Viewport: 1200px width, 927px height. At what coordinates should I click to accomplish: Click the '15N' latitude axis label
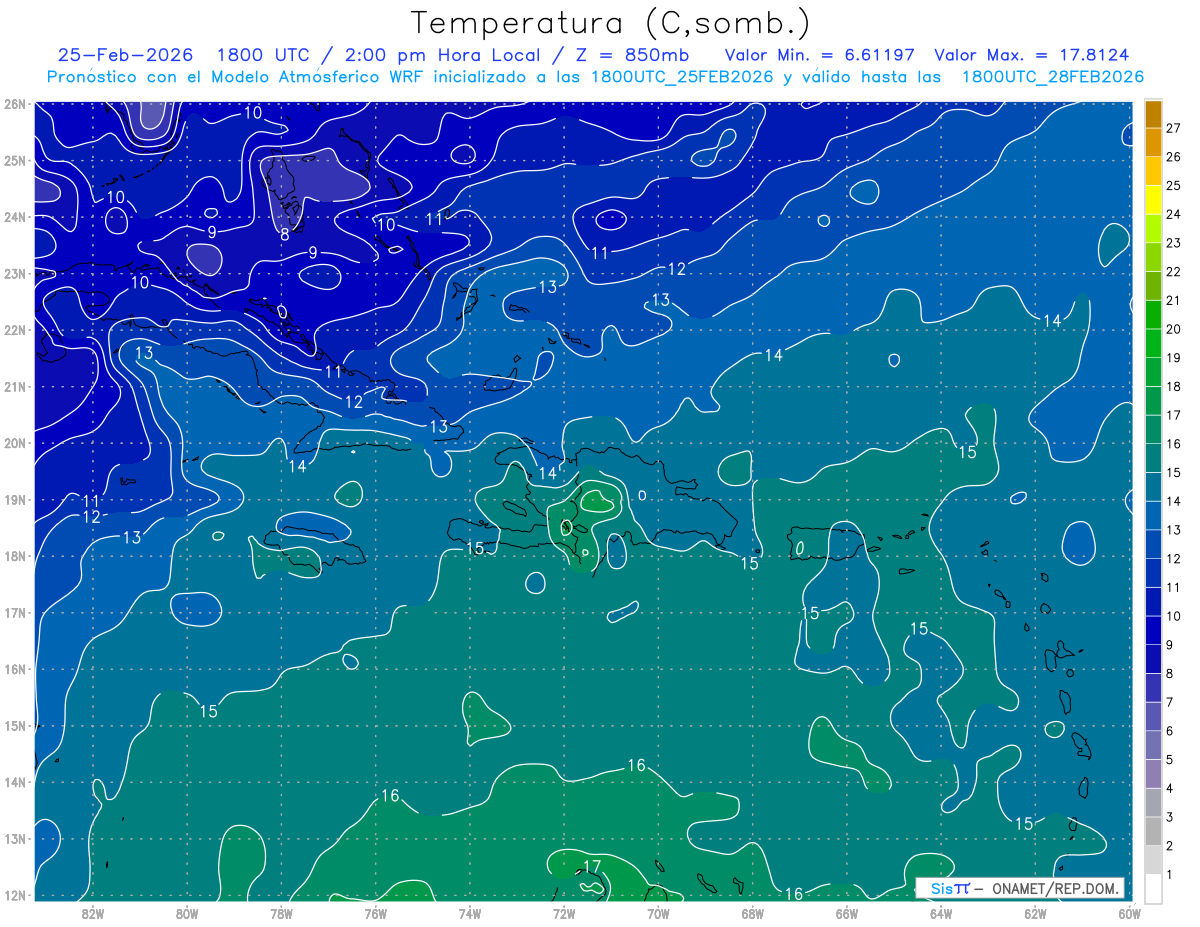point(14,725)
